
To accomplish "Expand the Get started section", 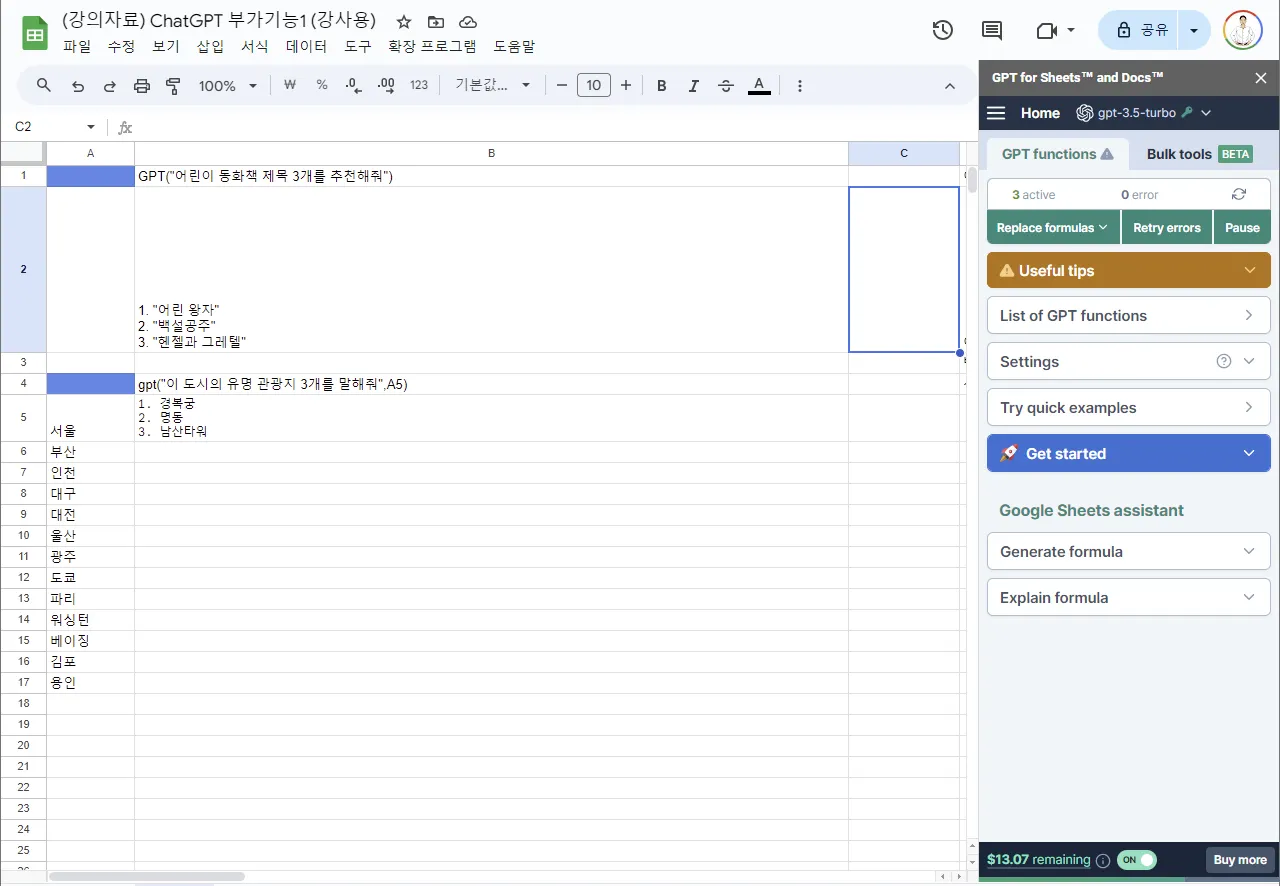I will click(x=1129, y=454).
